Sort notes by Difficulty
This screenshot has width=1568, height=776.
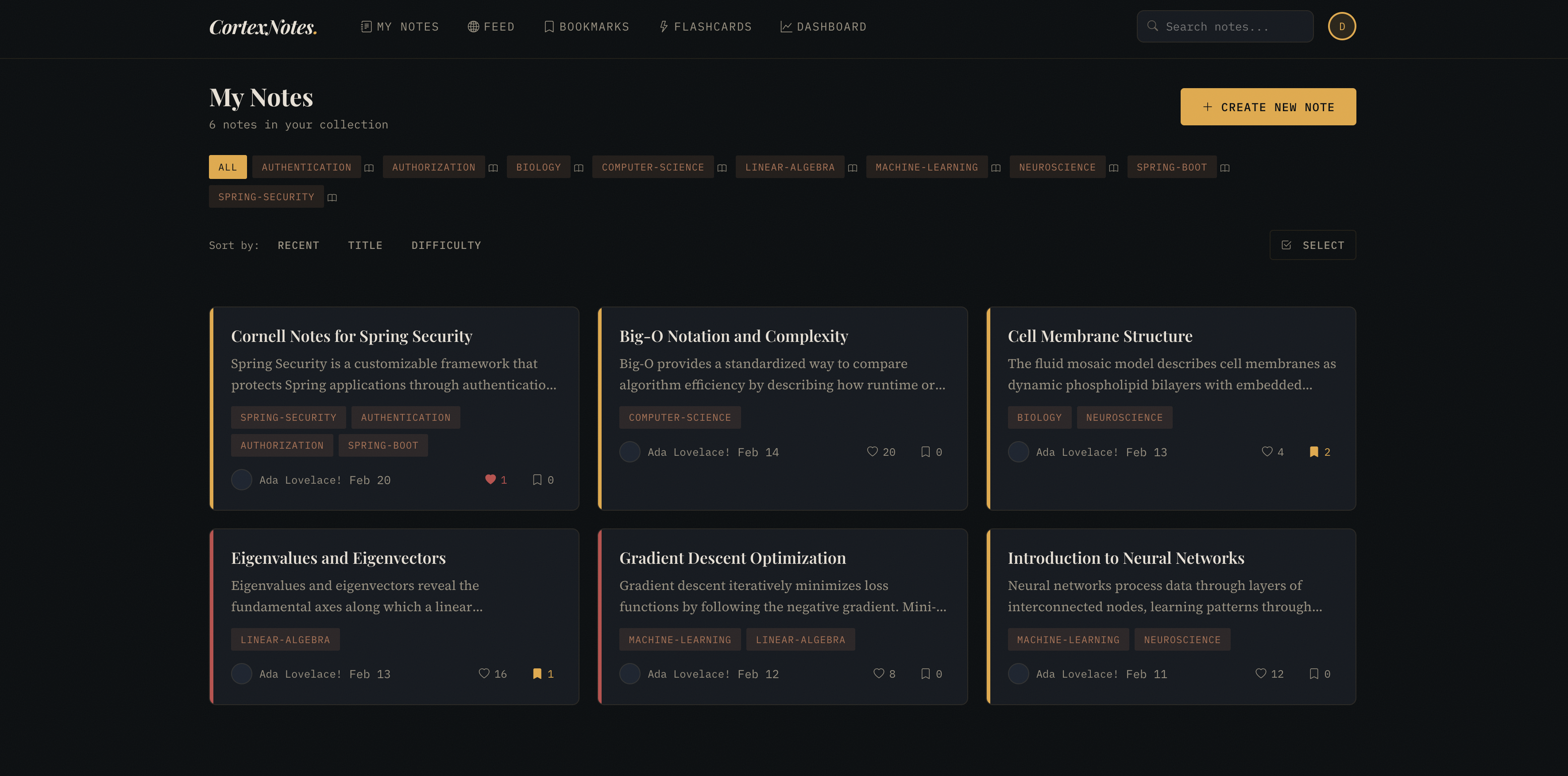tap(445, 245)
